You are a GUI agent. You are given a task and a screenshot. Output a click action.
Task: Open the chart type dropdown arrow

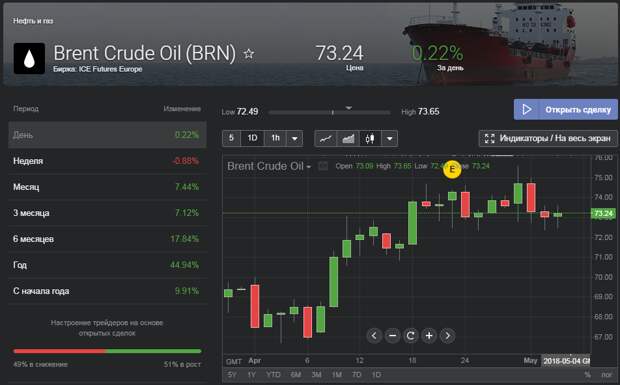pyautogui.click(x=389, y=138)
